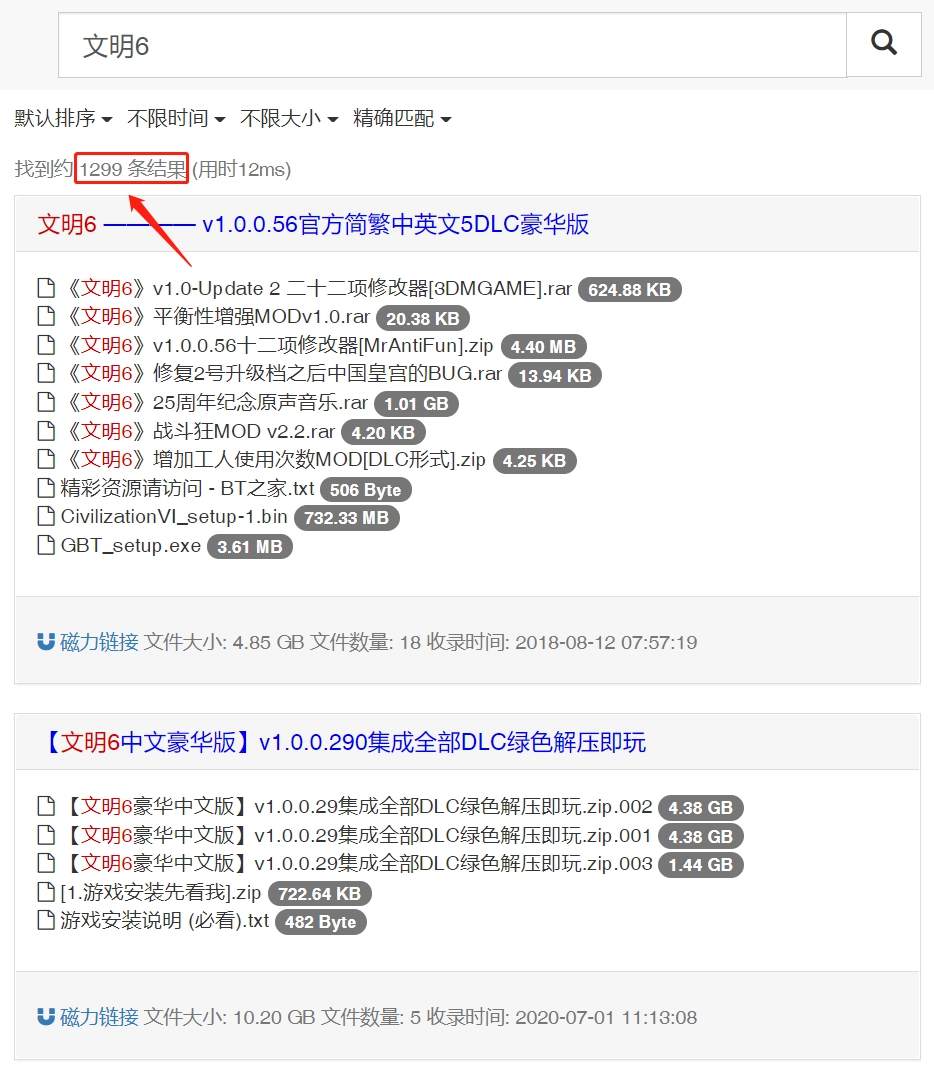Click 磁力链接 link for the 10.20 GB result

coord(99,1018)
